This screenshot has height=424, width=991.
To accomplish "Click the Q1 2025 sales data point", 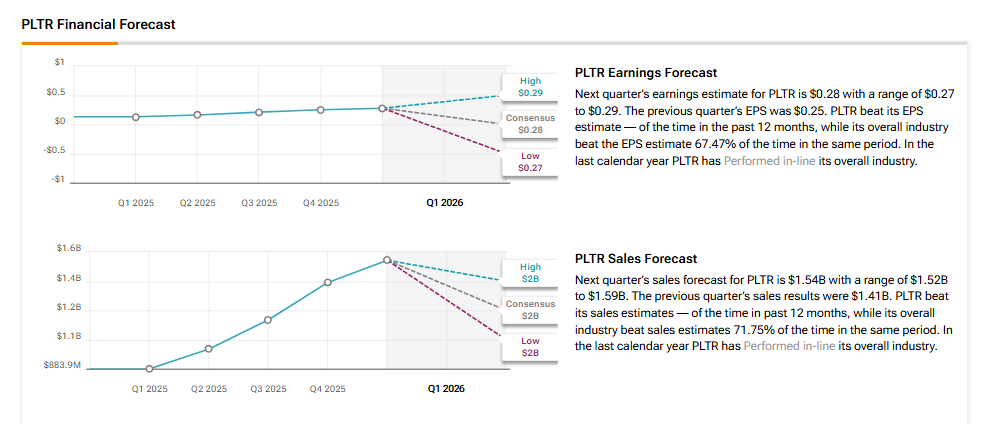I will [x=149, y=368].
